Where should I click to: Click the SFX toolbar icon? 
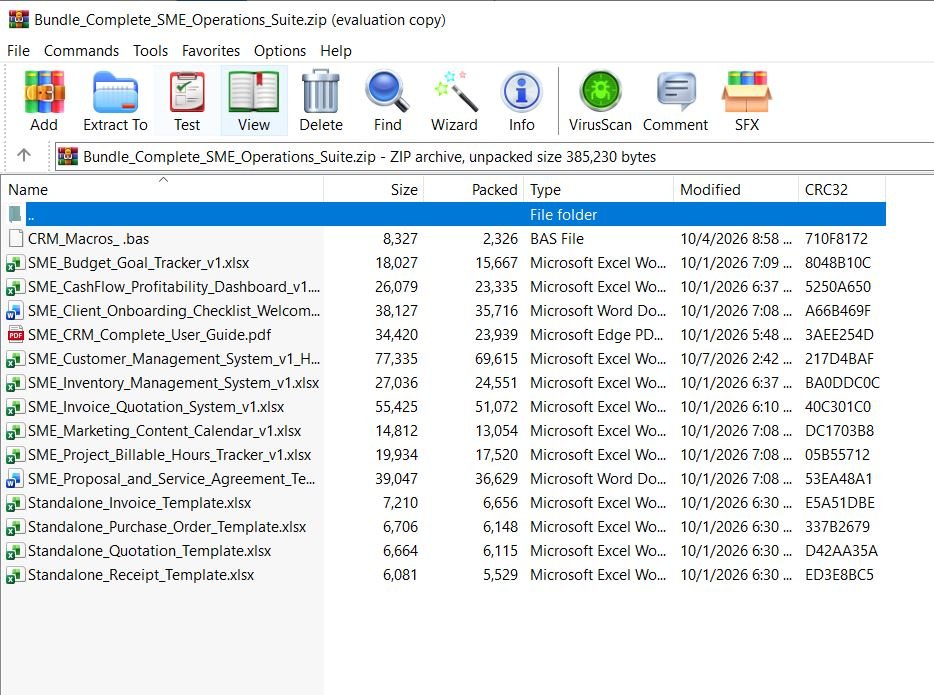coord(747,92)
